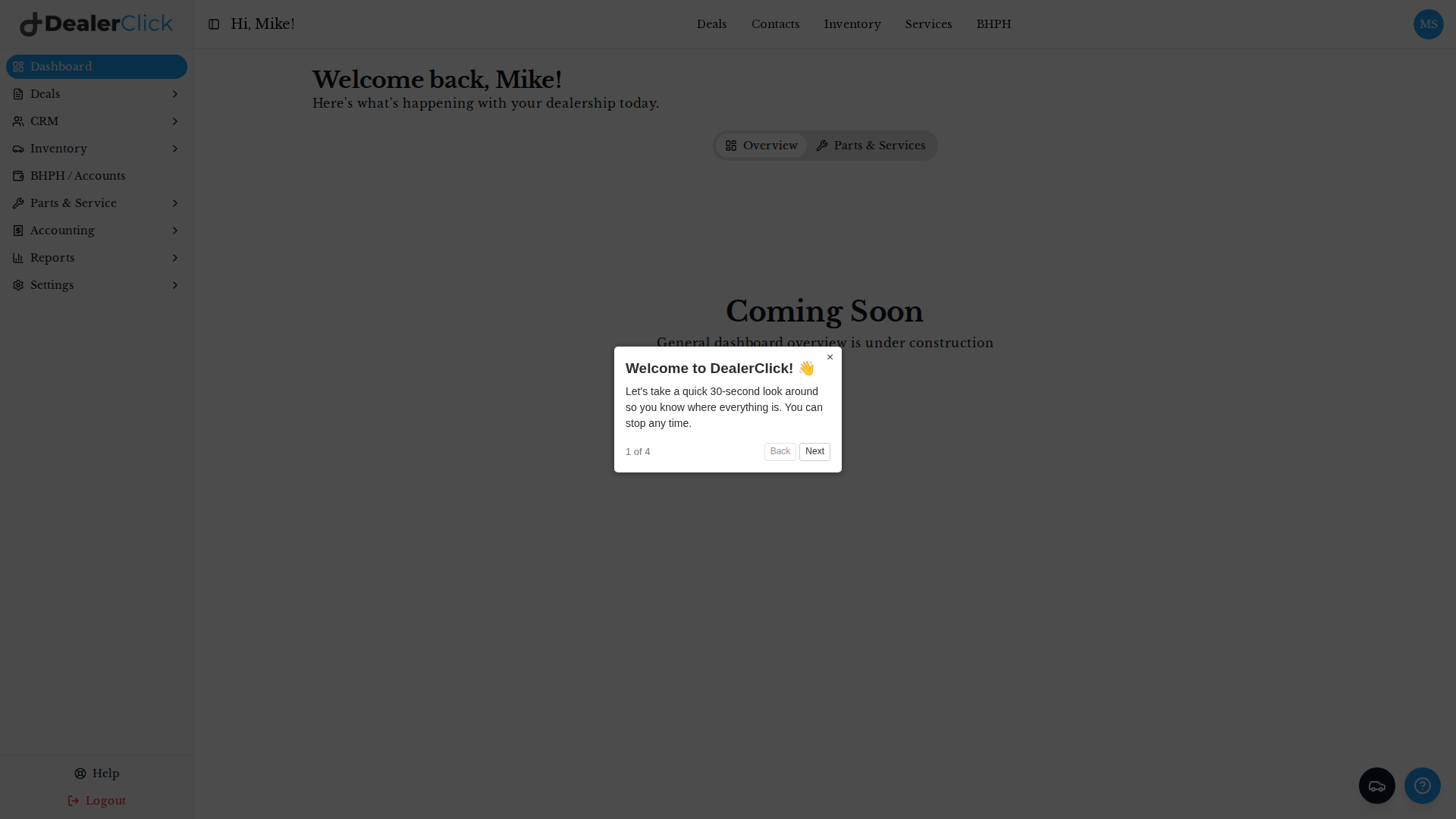Viewport: 1456px width, 819px height.
Task: Click the Logout link label
Action: (x=105, y=801)
